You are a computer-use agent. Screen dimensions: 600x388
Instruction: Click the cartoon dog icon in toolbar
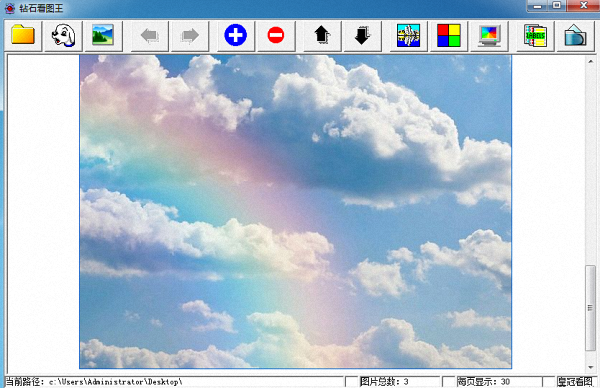pyautogui.click(x=63, y=36)
